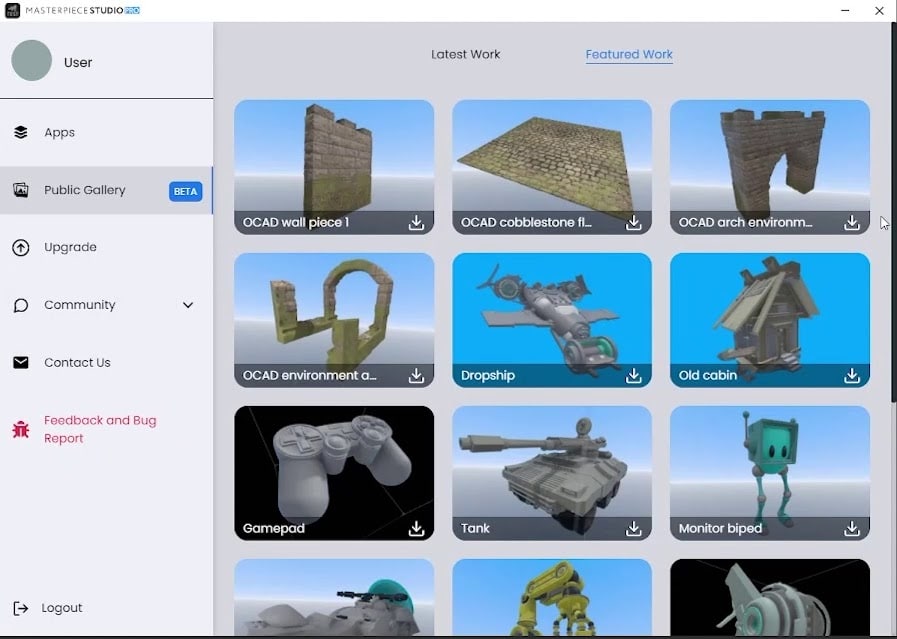Download the Monitor biped model
Viewport: 897px width, 639px height.
tap(851, 529)
